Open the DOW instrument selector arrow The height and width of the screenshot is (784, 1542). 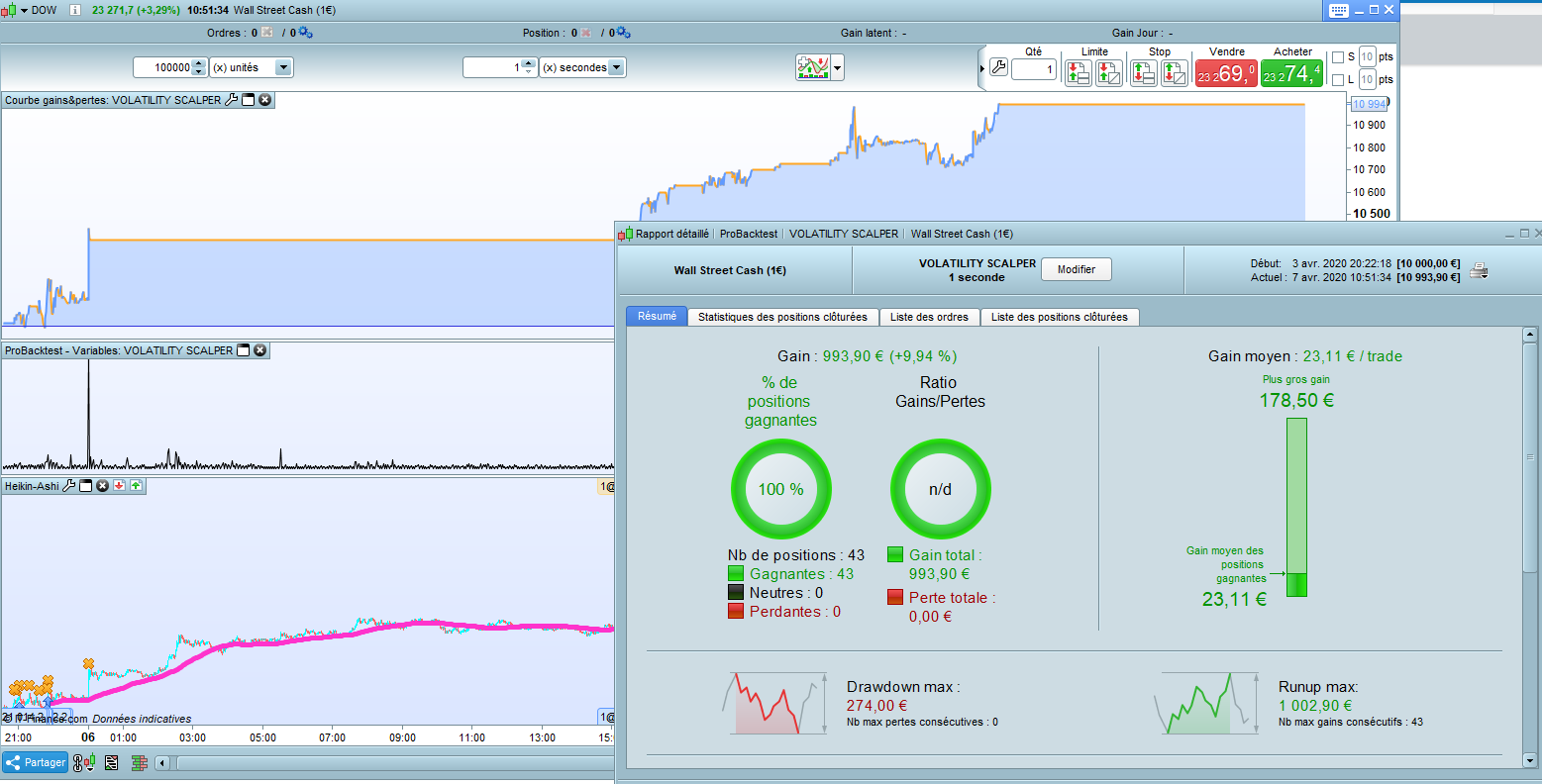[x=24, y=10]
